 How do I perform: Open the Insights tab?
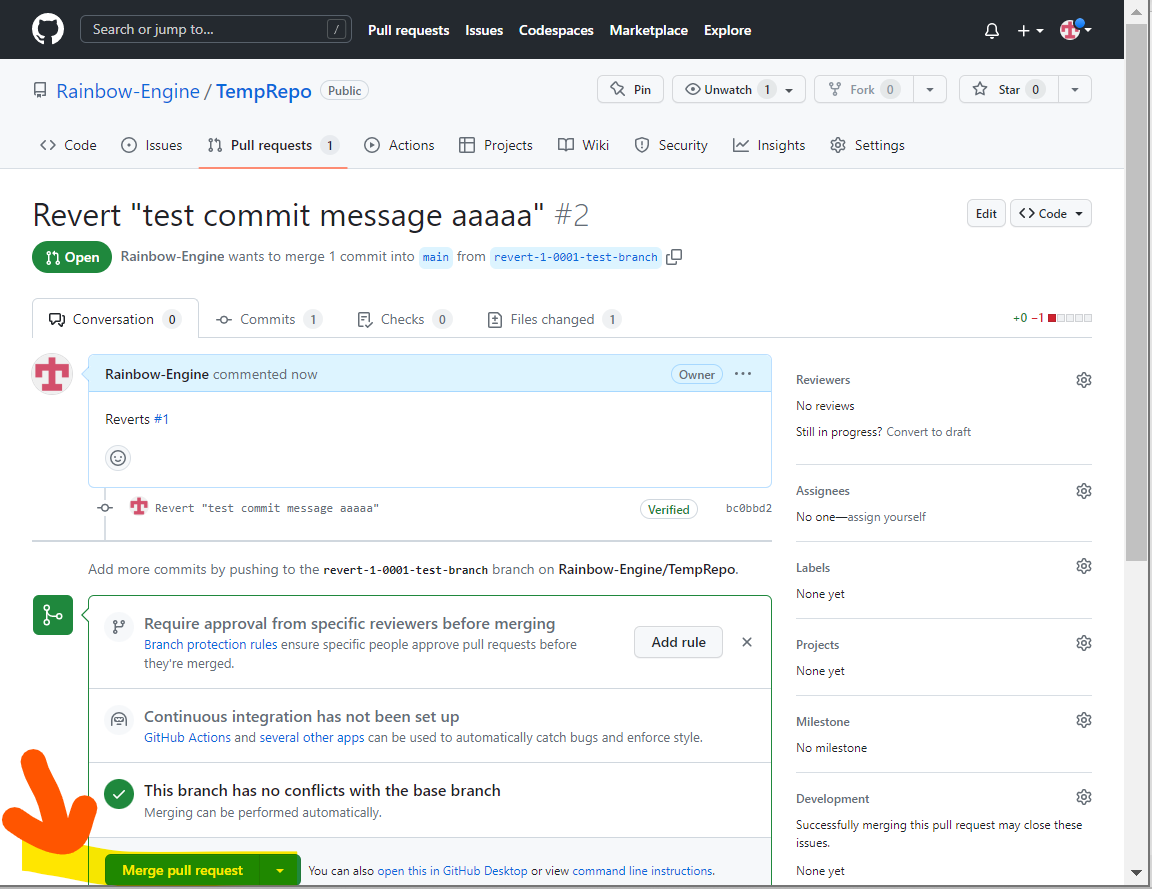769,145
